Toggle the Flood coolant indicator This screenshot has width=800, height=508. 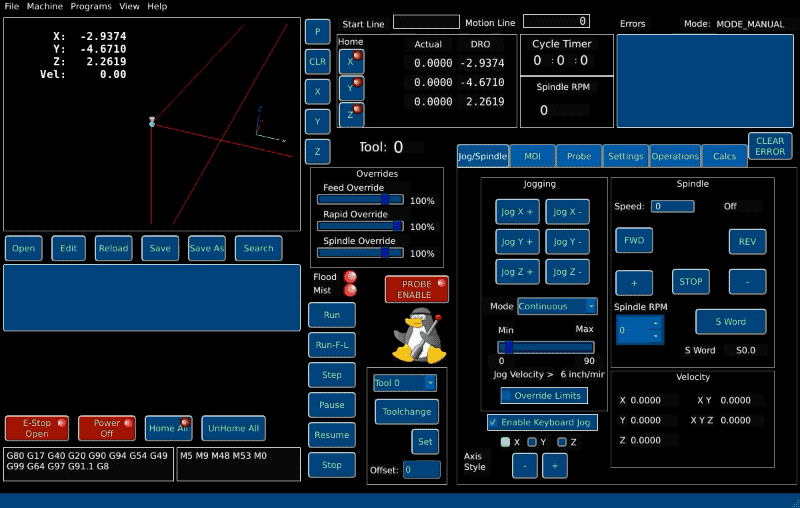pos(350,277)
